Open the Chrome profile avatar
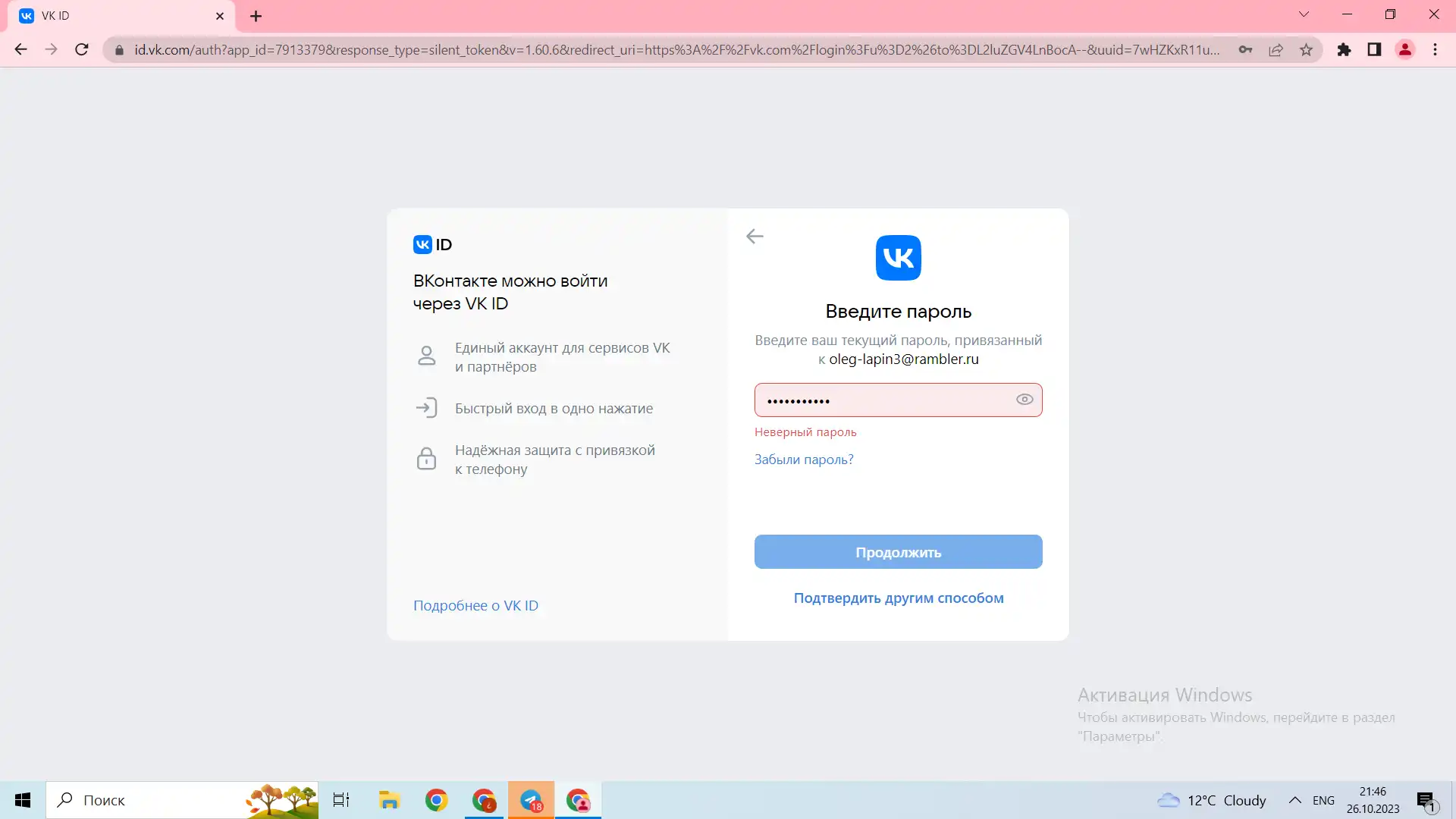The width and height of the screenshot is (1456, 819). [1404, 50]
